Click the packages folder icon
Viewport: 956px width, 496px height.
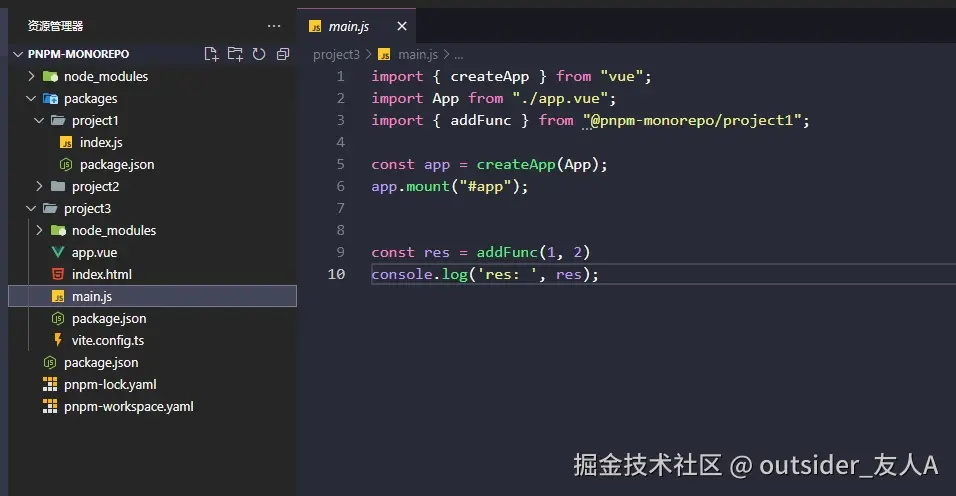pyautogui.click(x=50, y=98)
